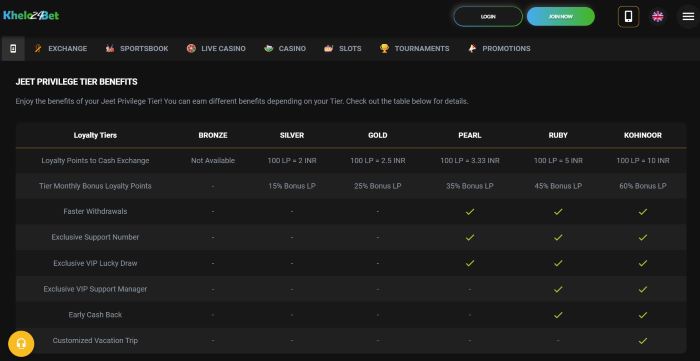The width and height of the screenshot is (700, 361).
Task: Select the PEARL column header
Action: [470, 135]
